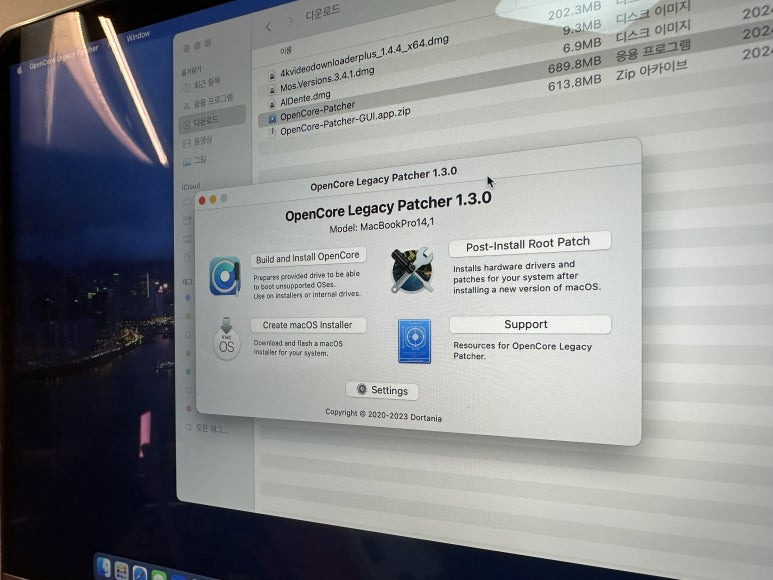This screenshot has width=773, height=580.
Task: Click the Support button
Action: (x=530, y=324)
